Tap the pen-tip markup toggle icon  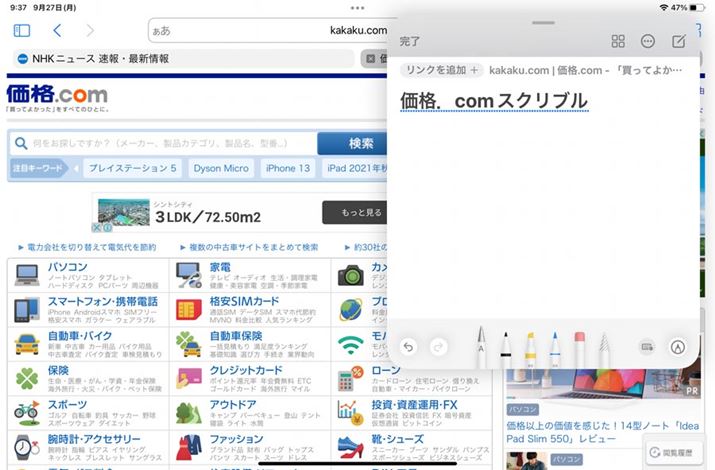pos(678,347)
